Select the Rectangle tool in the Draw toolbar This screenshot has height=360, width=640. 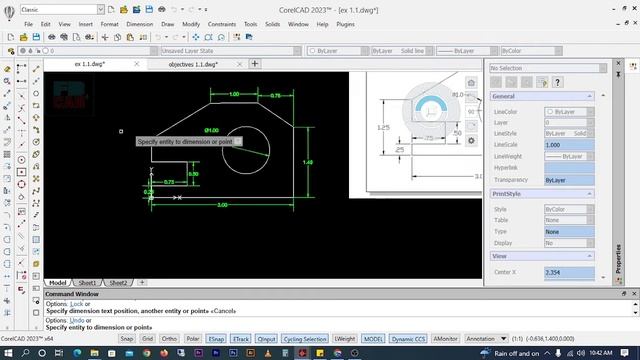36,105
